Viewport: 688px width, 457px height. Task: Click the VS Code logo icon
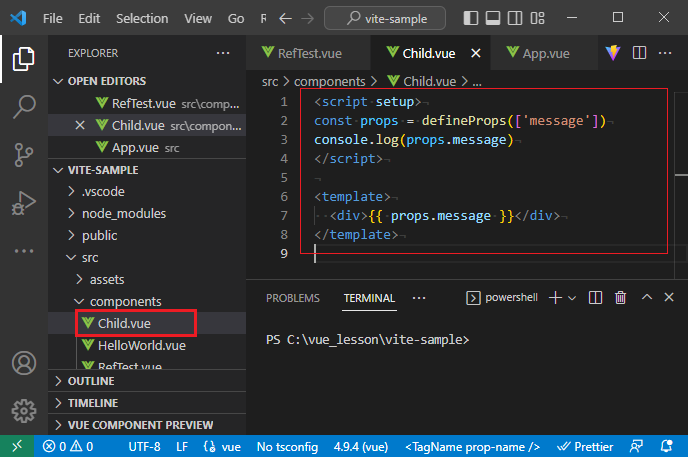tap(18, 18)
